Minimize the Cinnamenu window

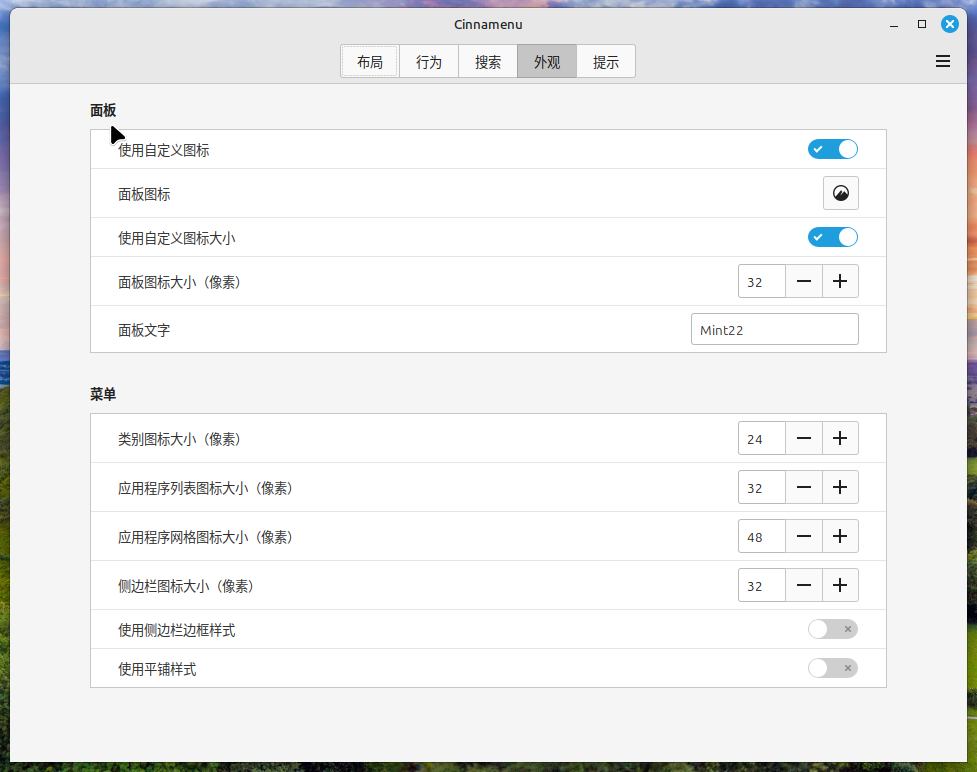click(x=894, y=25)
